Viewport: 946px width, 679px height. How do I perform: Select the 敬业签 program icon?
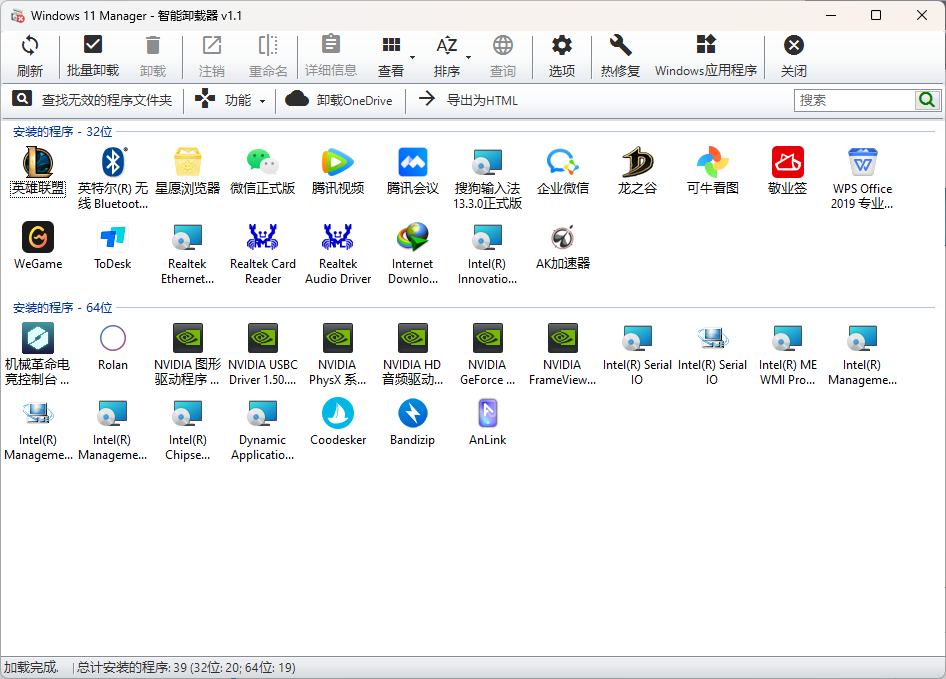coord(787,163)
